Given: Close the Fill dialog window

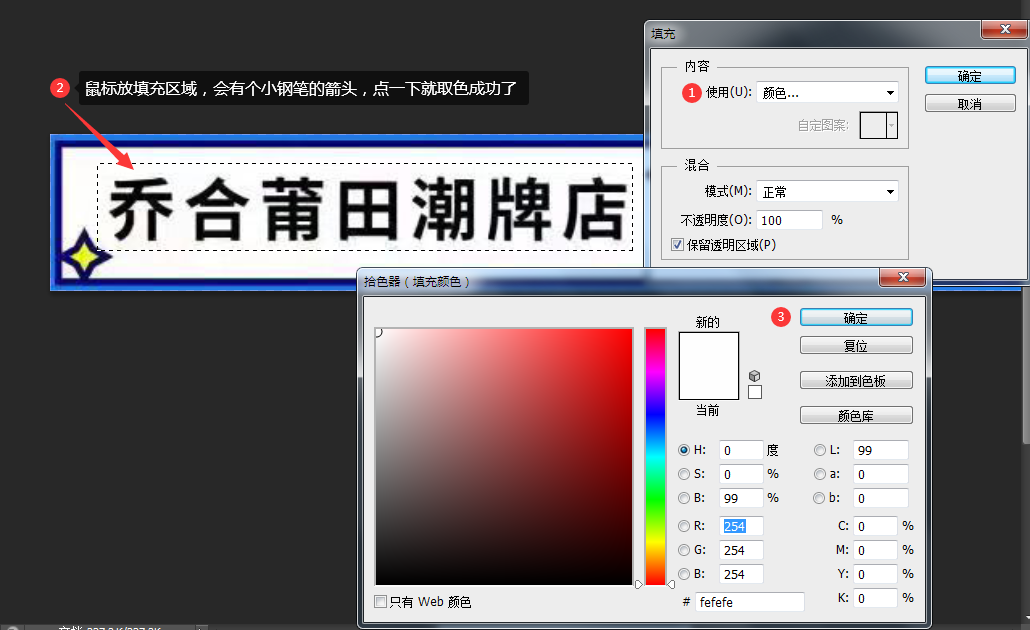Looking at the screenshot, I should point(1003,32).
